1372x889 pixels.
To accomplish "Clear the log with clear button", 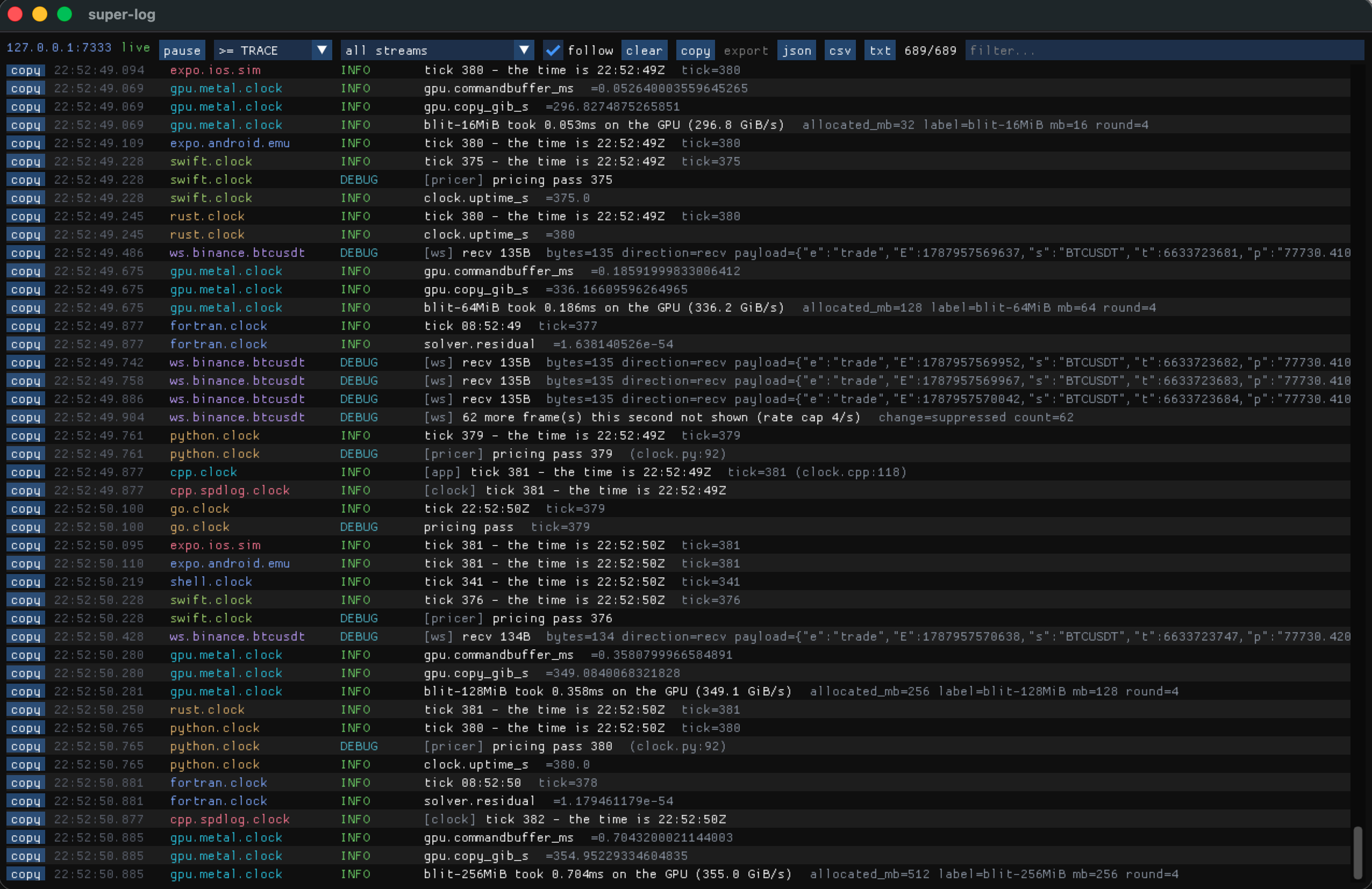I will 644,51.
